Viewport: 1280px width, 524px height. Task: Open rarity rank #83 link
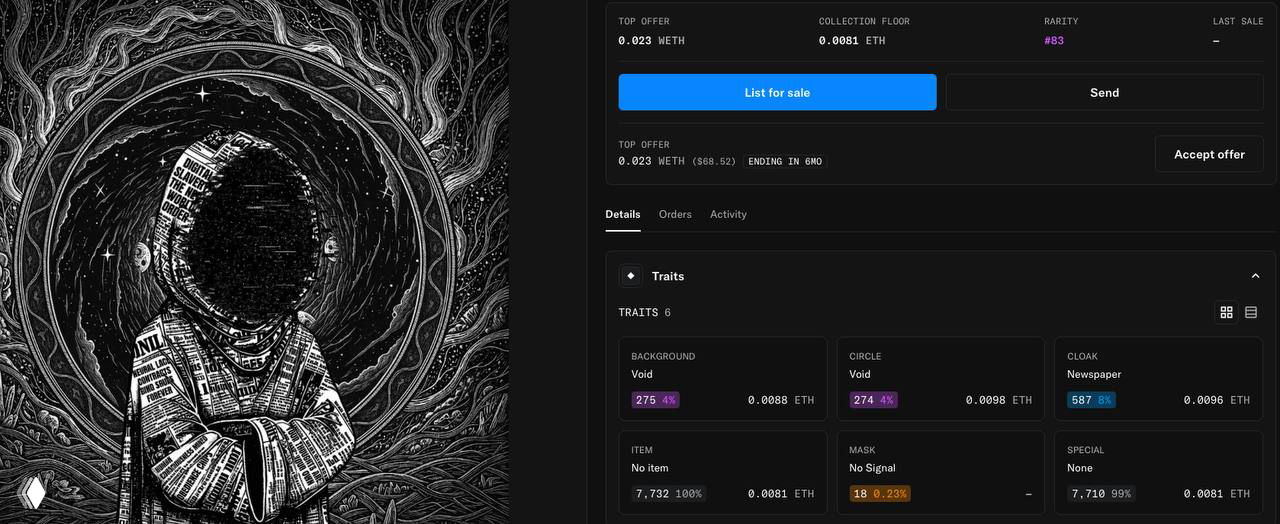(1054, 41)
